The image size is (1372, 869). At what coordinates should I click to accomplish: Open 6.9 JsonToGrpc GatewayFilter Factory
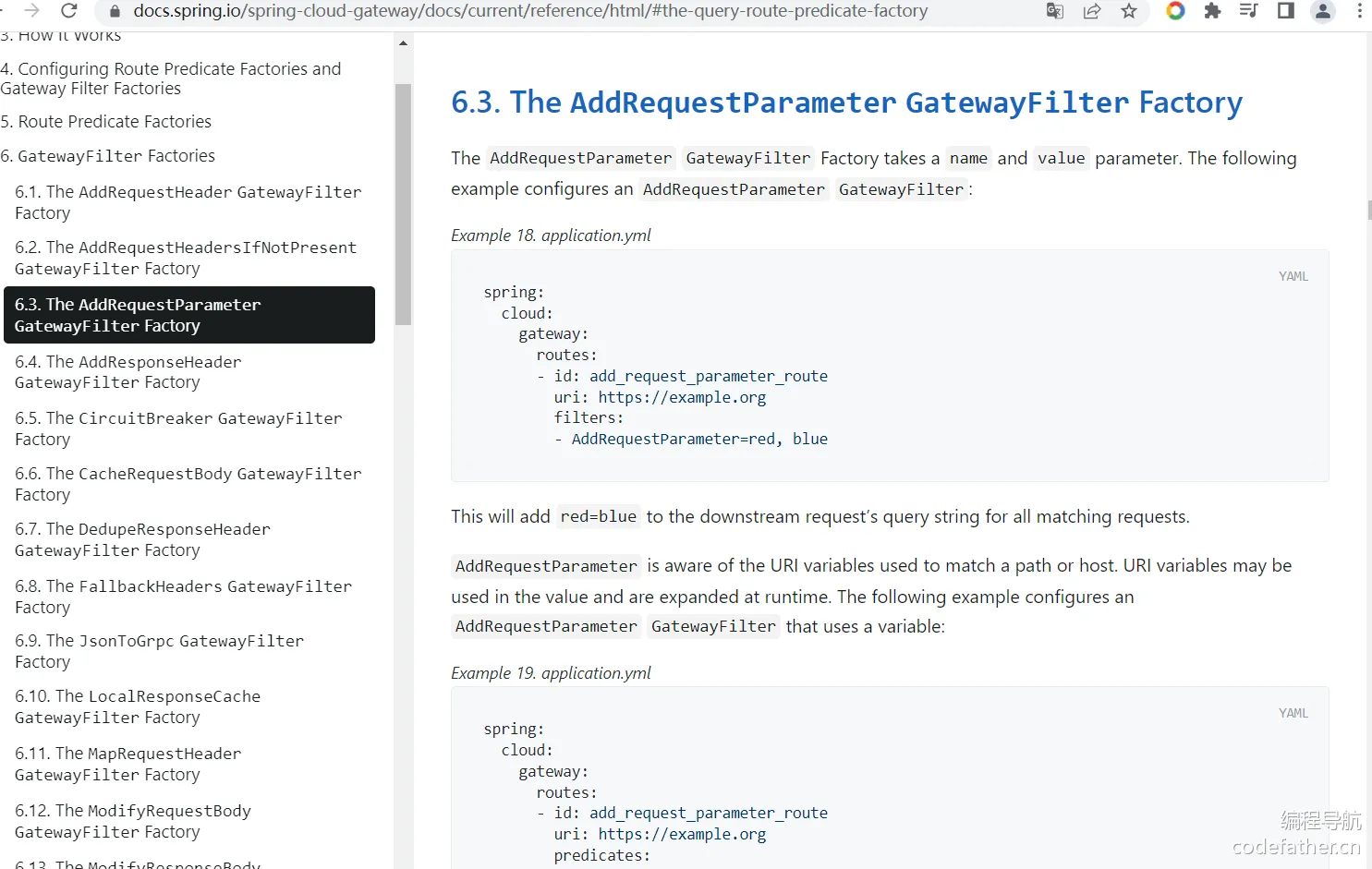pos(159,651)
